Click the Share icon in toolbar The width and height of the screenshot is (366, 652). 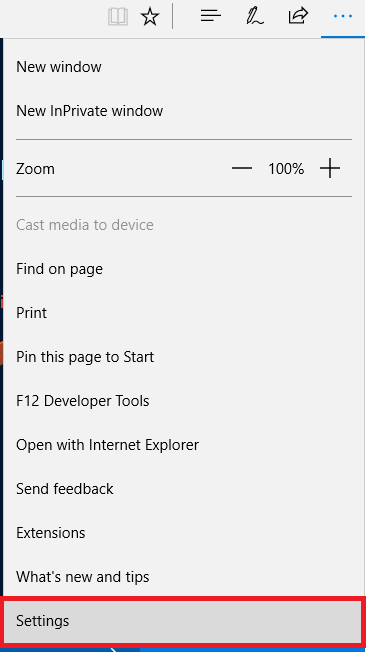(298, 16)
